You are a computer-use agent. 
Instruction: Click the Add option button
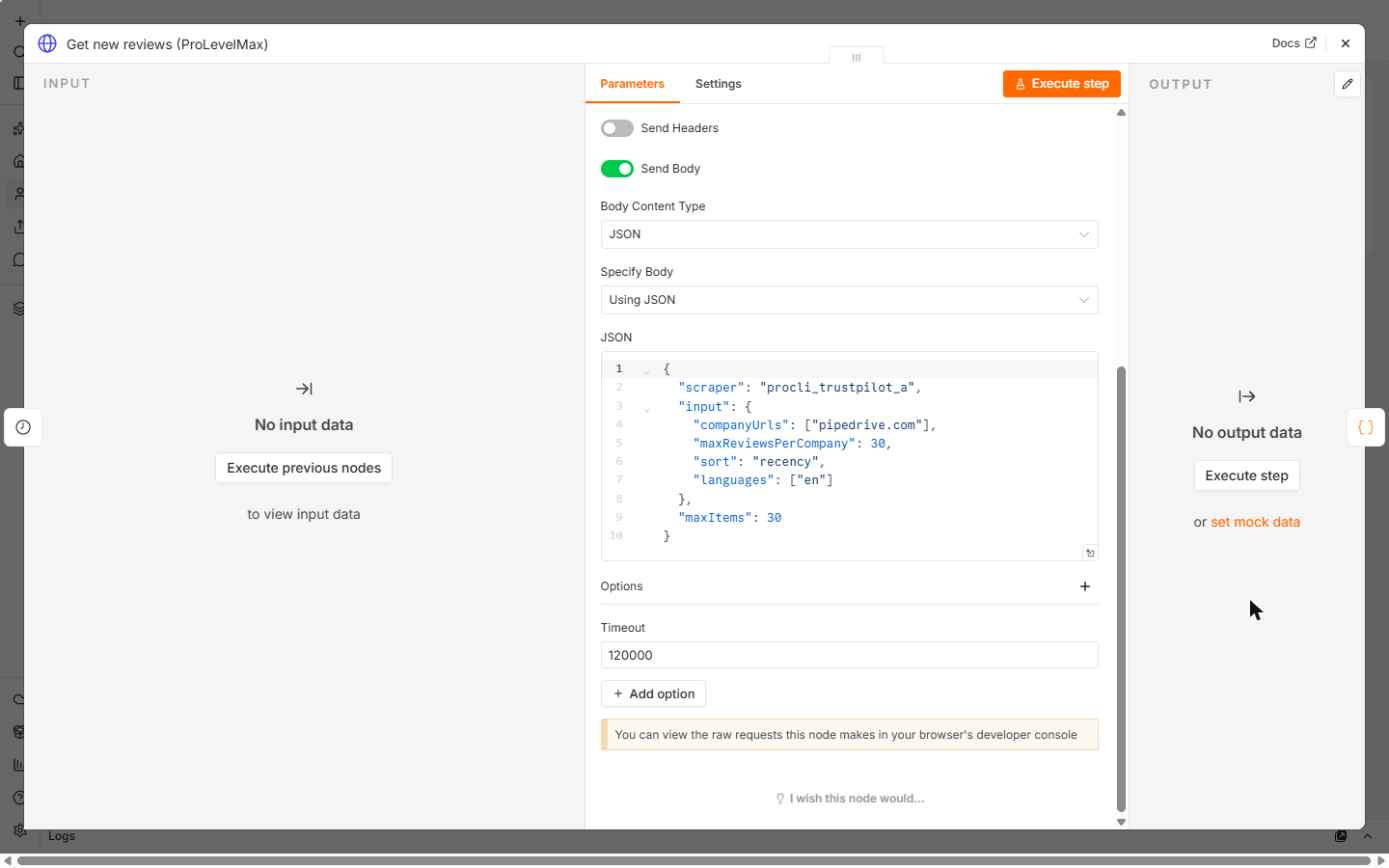[654, 694]
